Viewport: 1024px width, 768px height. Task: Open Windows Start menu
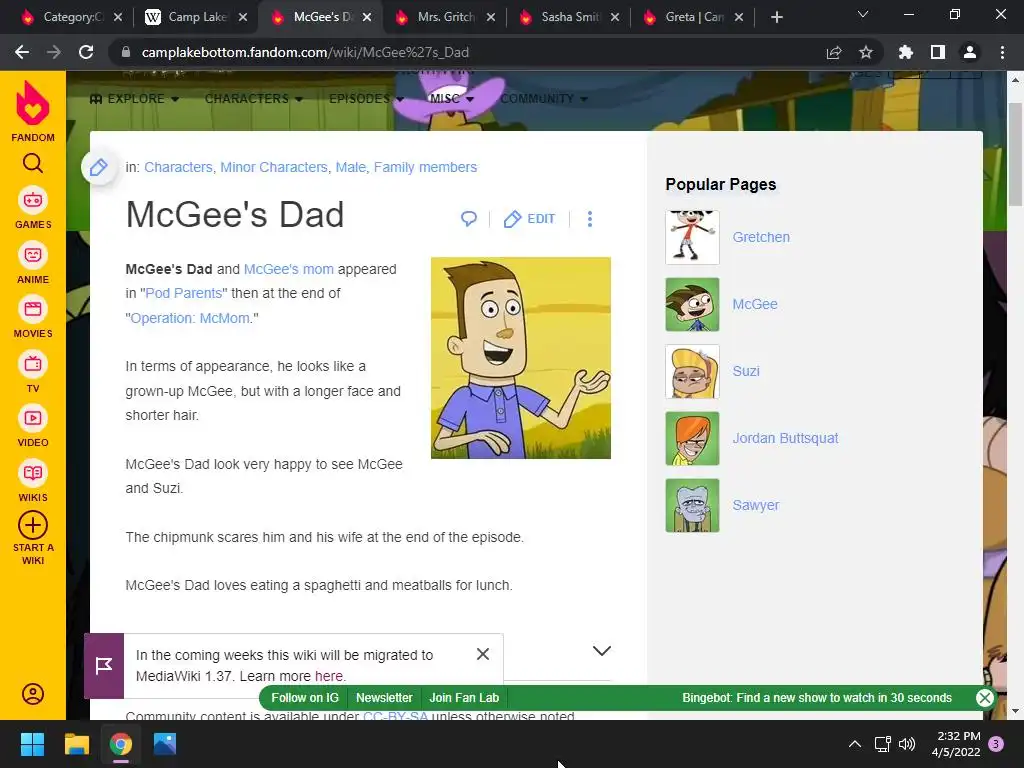[x=32, y=744]
